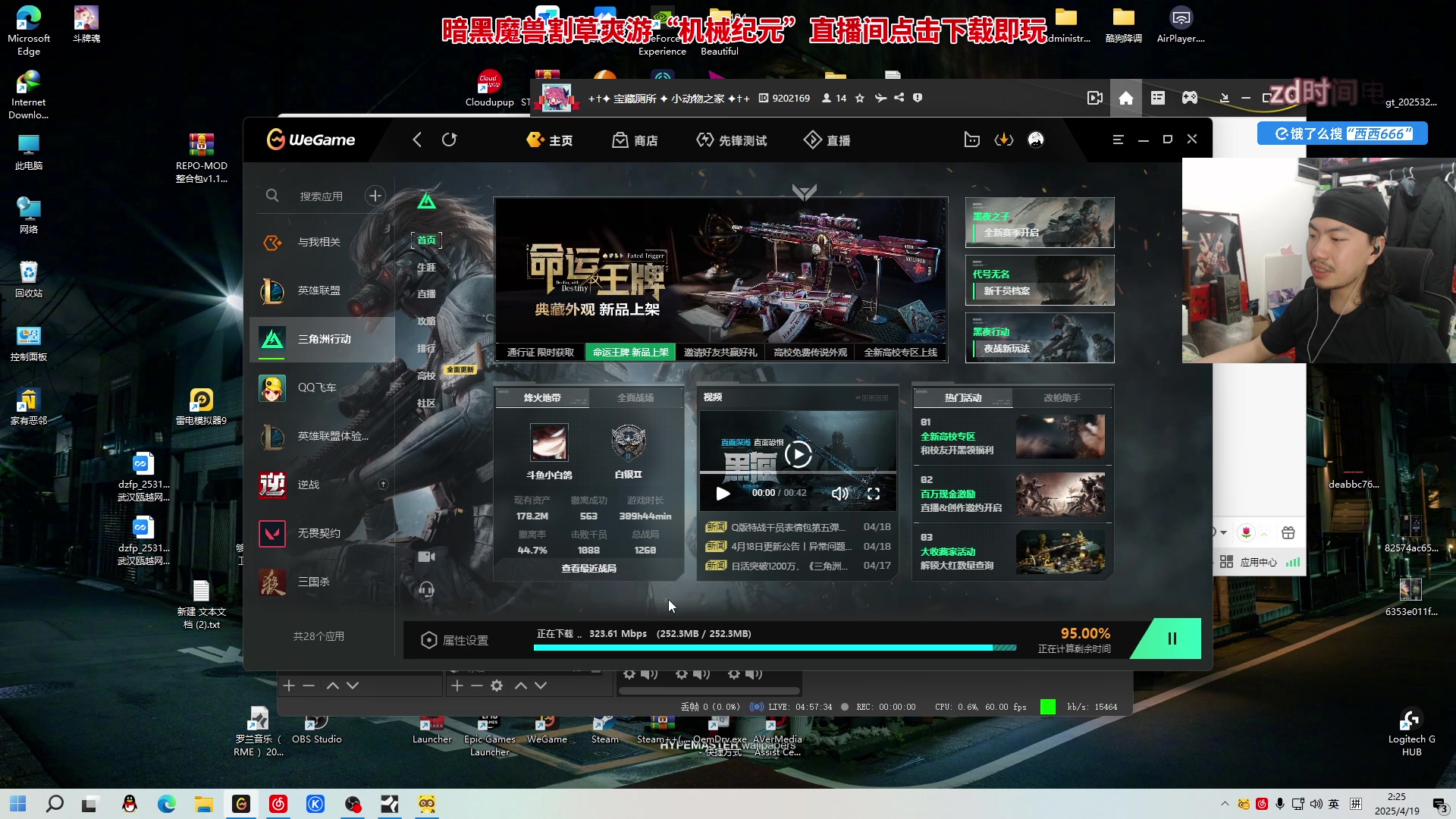Enter video fullscreen mode
Viewport: 1456px width, 819px height.
pyautogui.click(x=874, y=494)
